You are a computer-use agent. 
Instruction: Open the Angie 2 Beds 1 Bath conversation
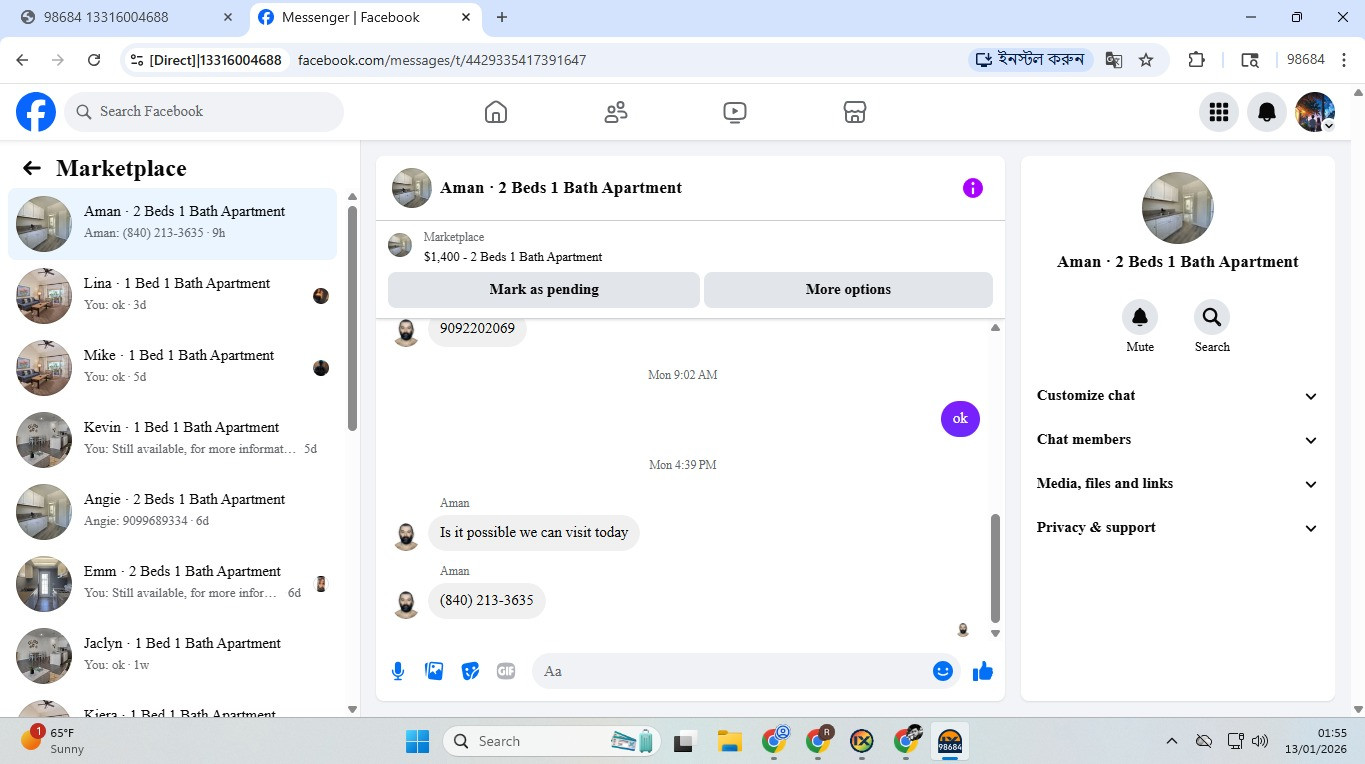[172, 512]
